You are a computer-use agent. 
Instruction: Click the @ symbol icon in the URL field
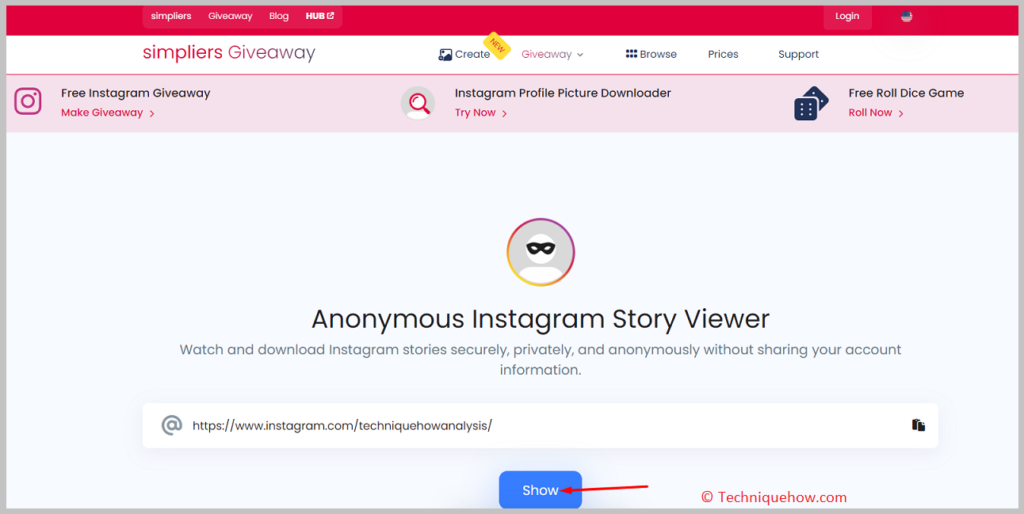pos(171,425)
